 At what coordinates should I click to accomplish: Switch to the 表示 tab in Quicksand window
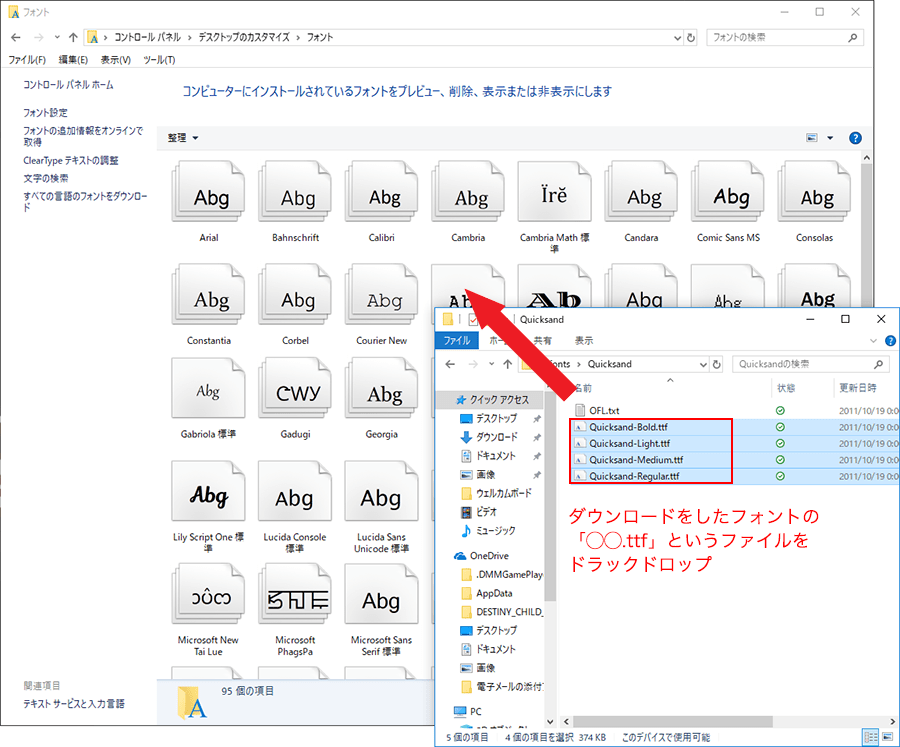[x=584, y=341]
